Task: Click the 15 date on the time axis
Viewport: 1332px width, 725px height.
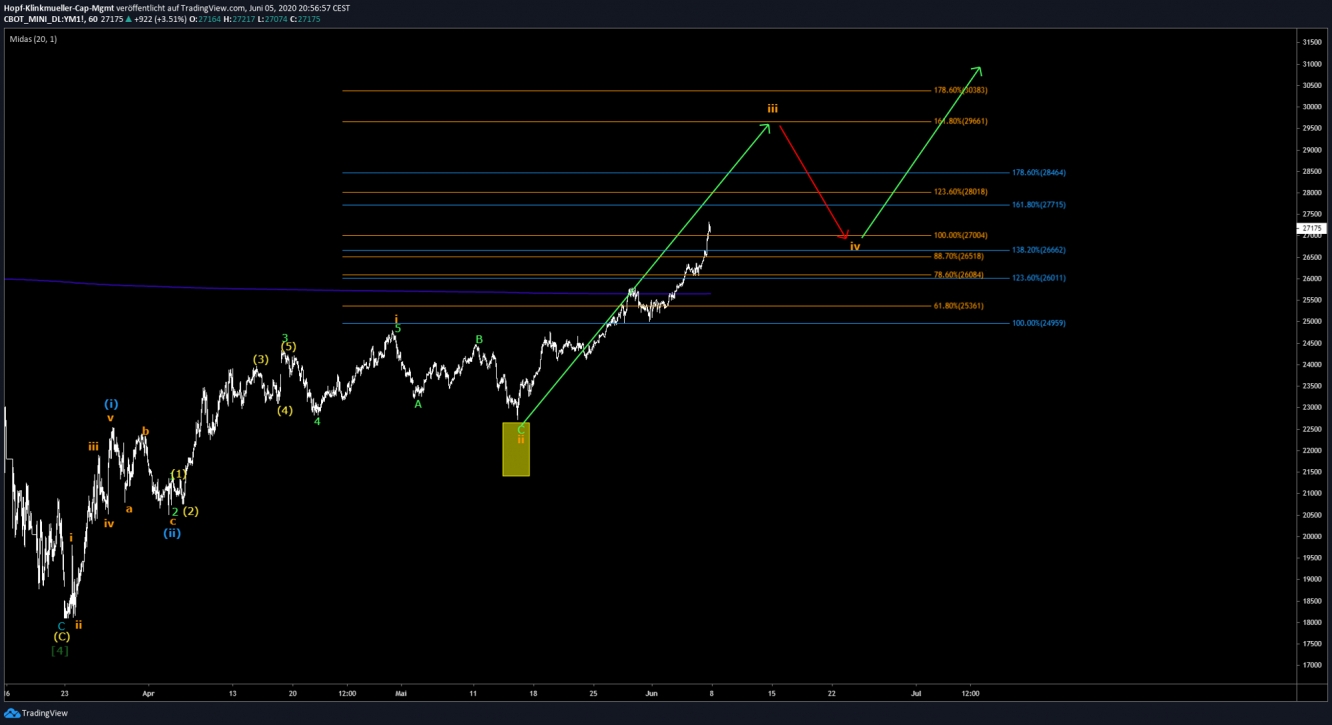Action: tap(771, 692)
